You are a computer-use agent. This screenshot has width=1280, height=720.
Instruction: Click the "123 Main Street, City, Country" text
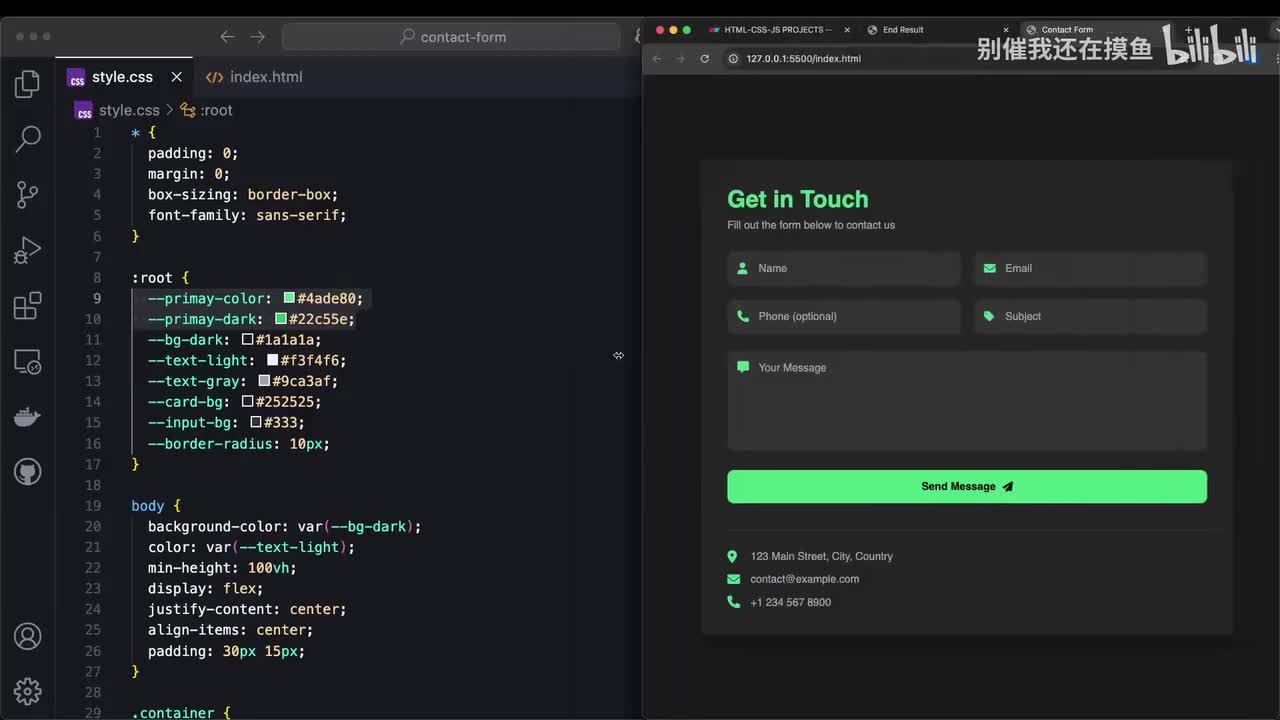click(x=822, y=556)
